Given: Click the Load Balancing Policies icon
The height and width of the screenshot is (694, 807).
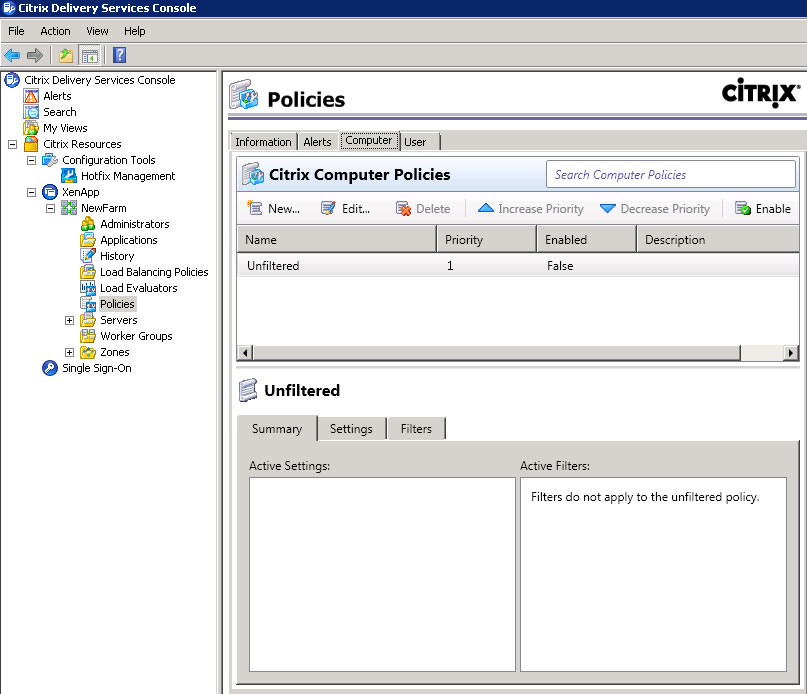Looking at the screenshot, I should click(88, 272).
